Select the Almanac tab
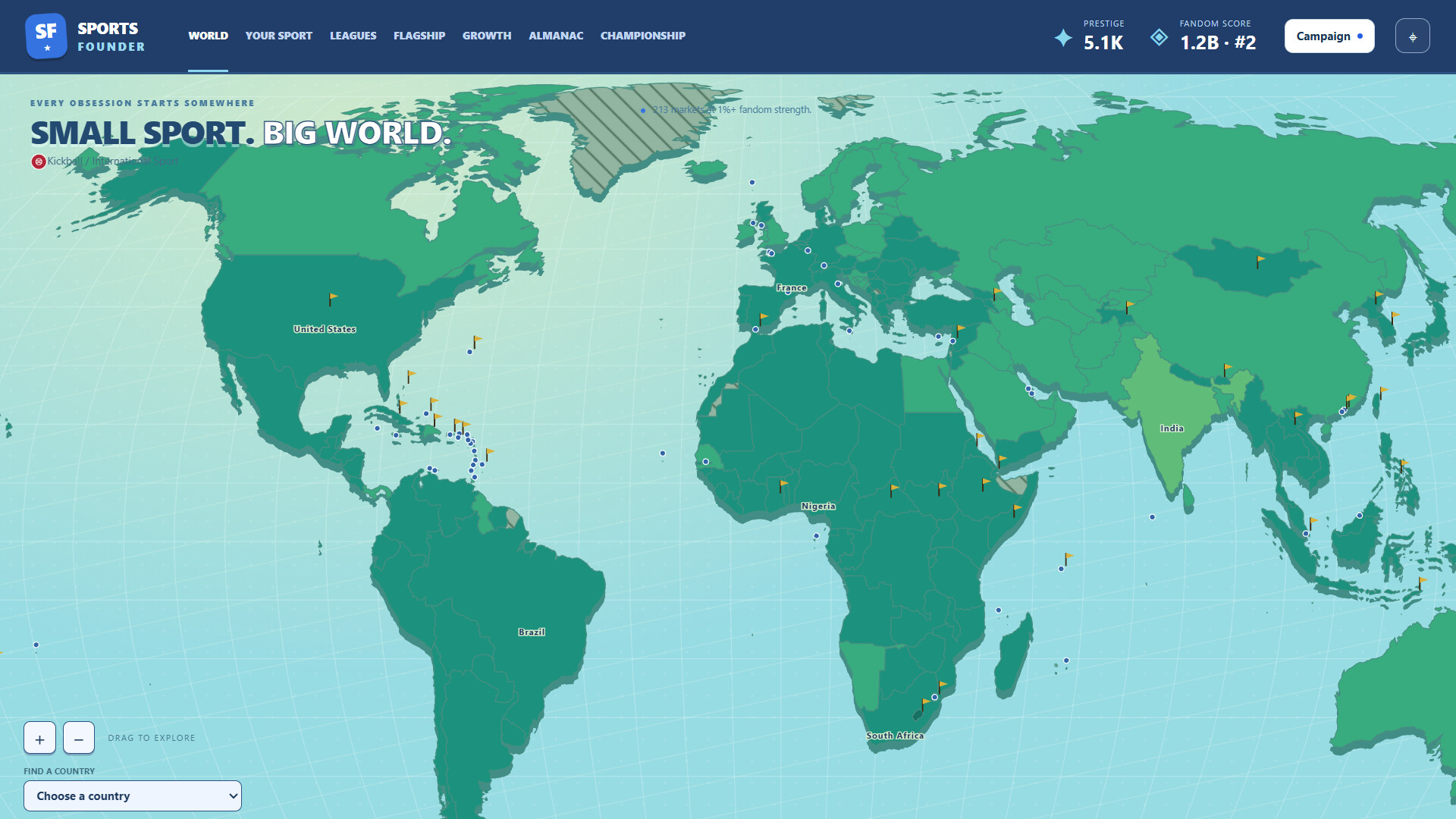Image resolution: width=1456 pixels, height=819 pixels. point(556,36)
